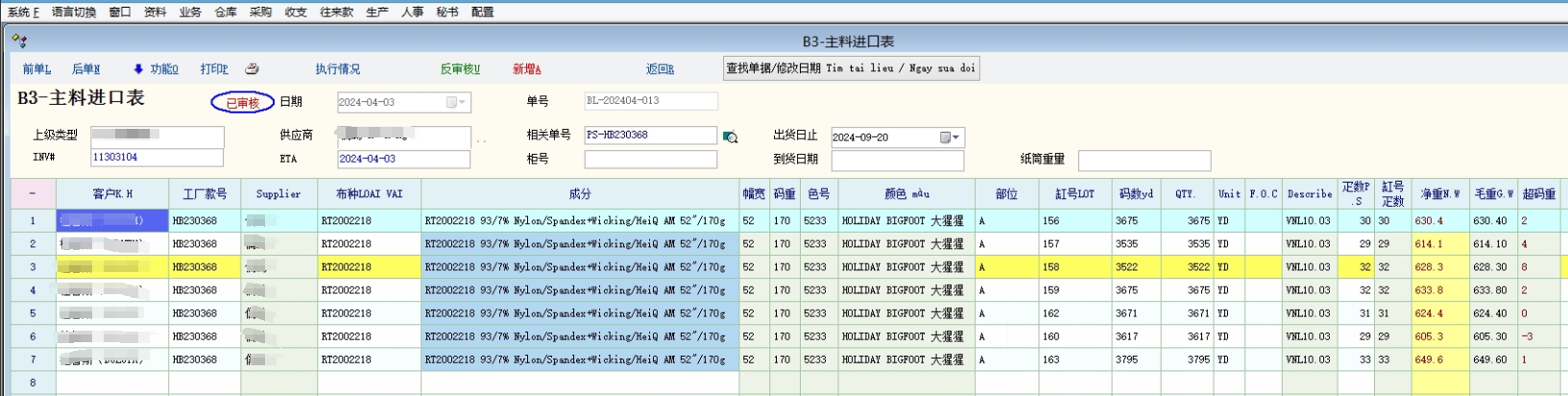Screen dimensions: 1568x396
Task: Click 返回R to return
Action: coord(660,69)
